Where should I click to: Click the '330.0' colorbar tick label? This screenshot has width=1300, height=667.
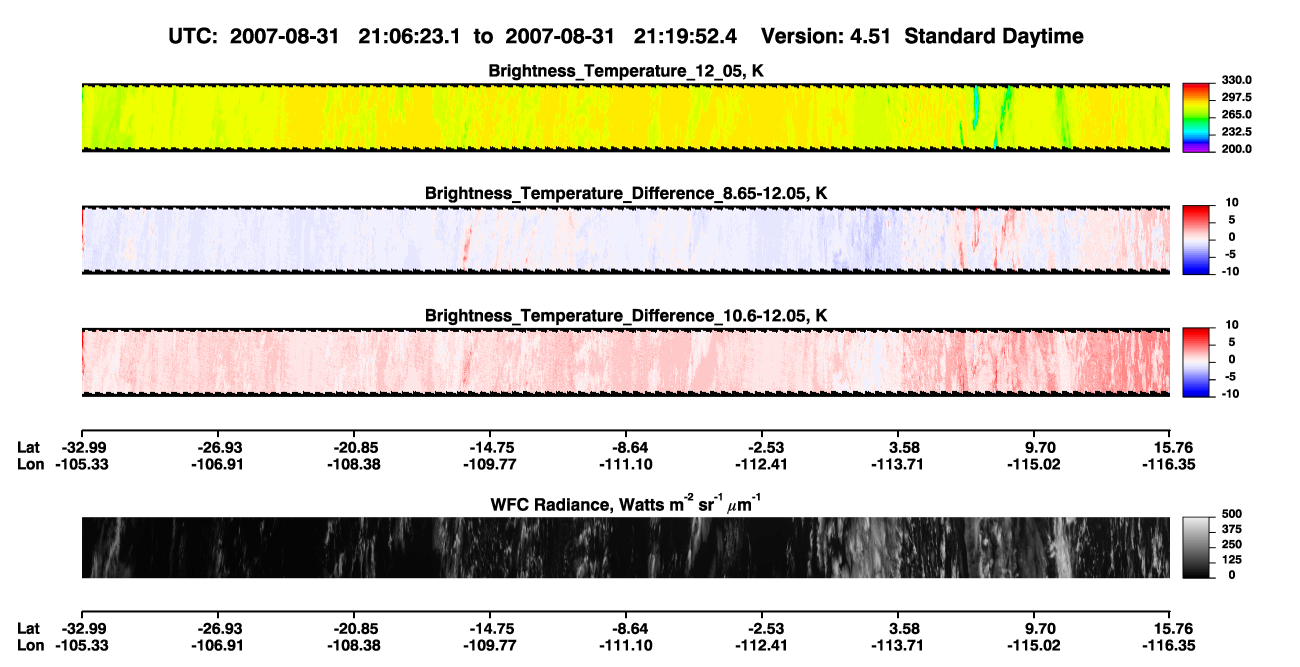(x=1238, y=80)
